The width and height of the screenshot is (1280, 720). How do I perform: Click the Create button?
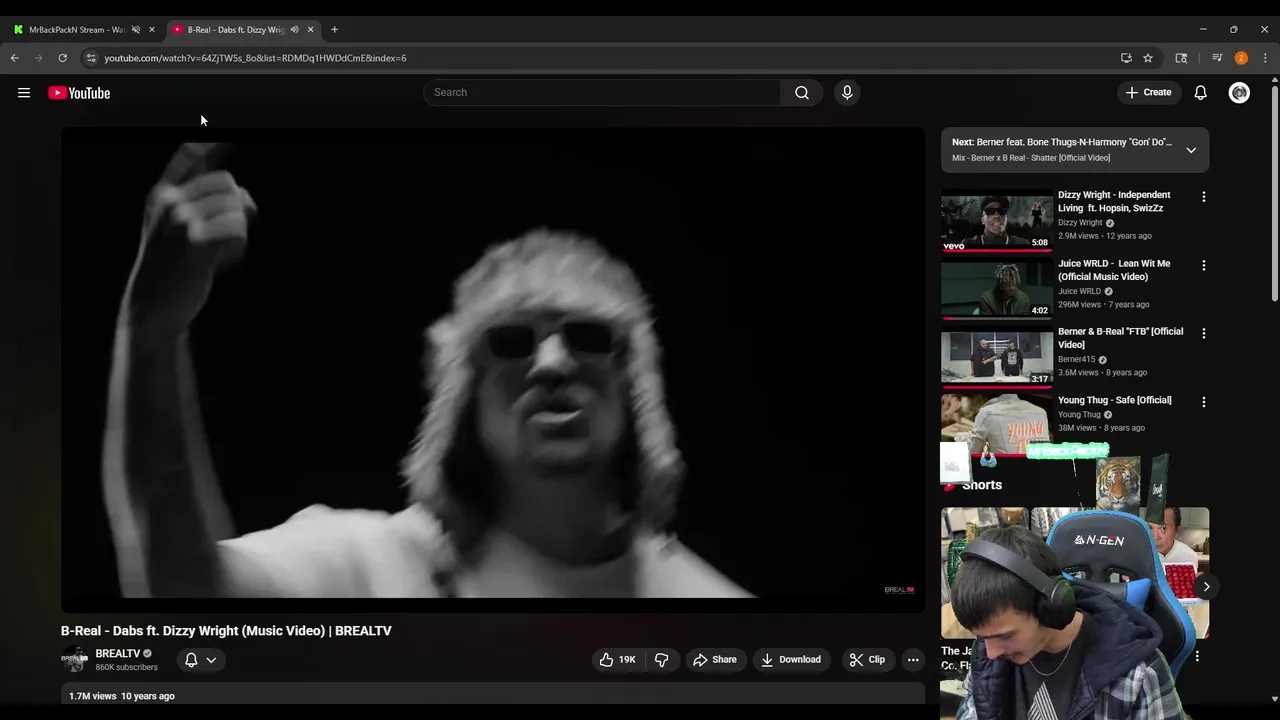(1148, 93)
